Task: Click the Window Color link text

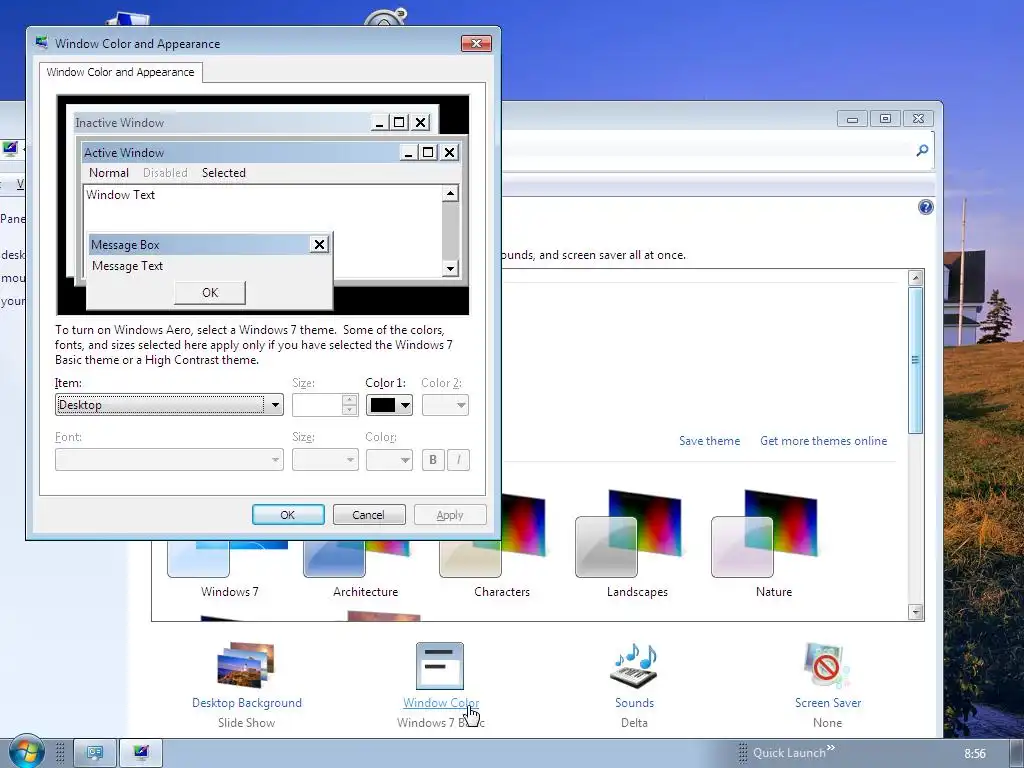Action: pos(441,703)
